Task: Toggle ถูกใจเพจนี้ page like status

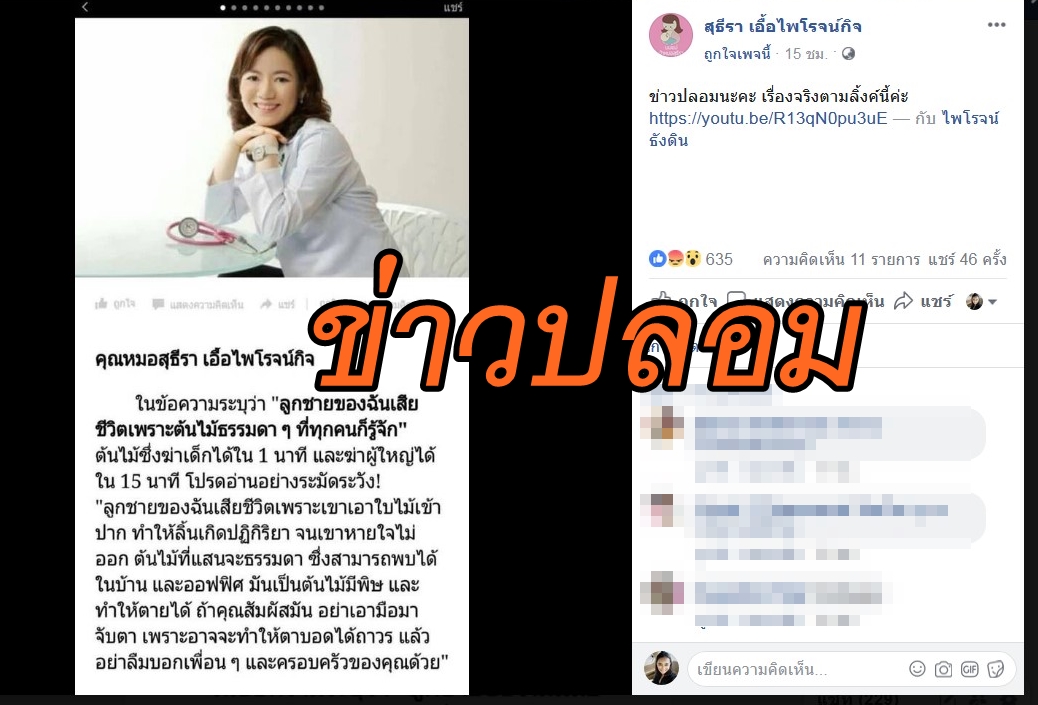Action: 737,54
